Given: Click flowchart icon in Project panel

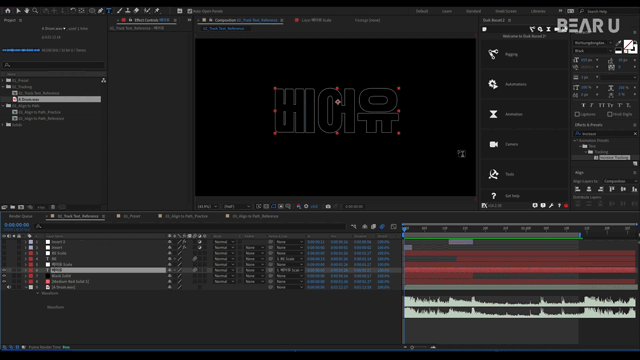Looking at the screenshot, I should pos(104,80).
